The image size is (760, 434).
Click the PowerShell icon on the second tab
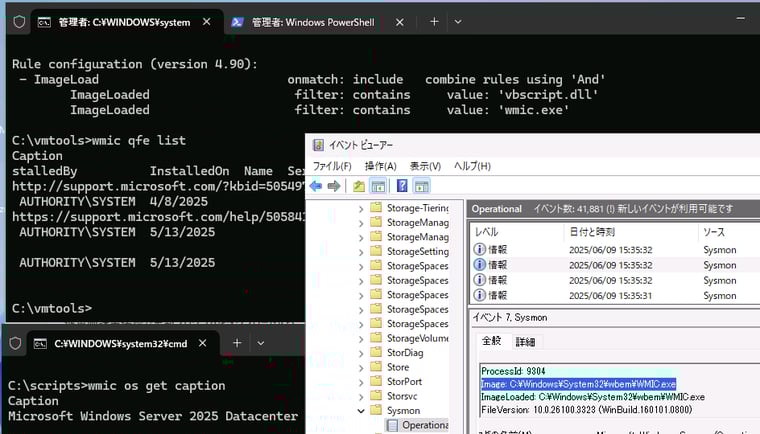click(237, 22)
